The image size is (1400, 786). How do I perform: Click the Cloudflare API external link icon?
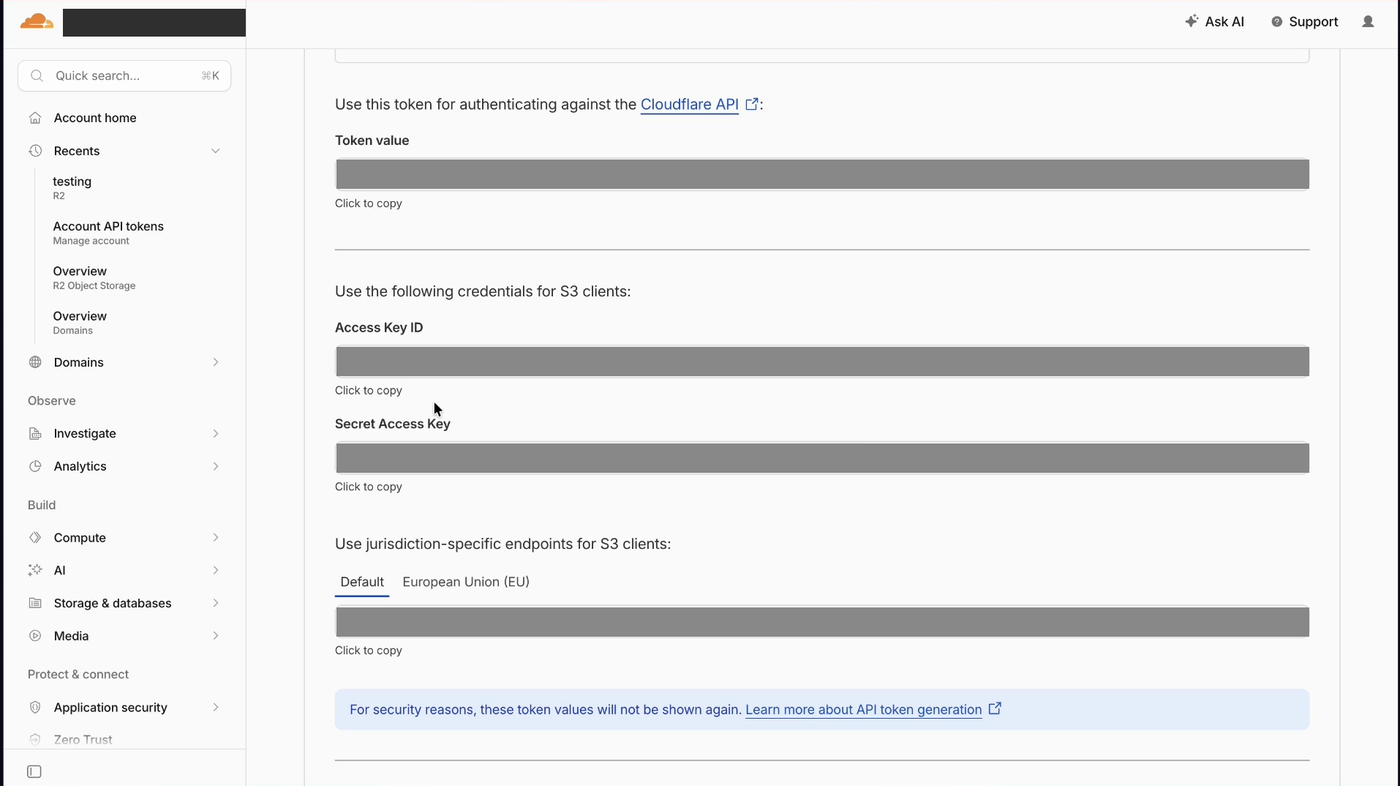tap(752, 103)
